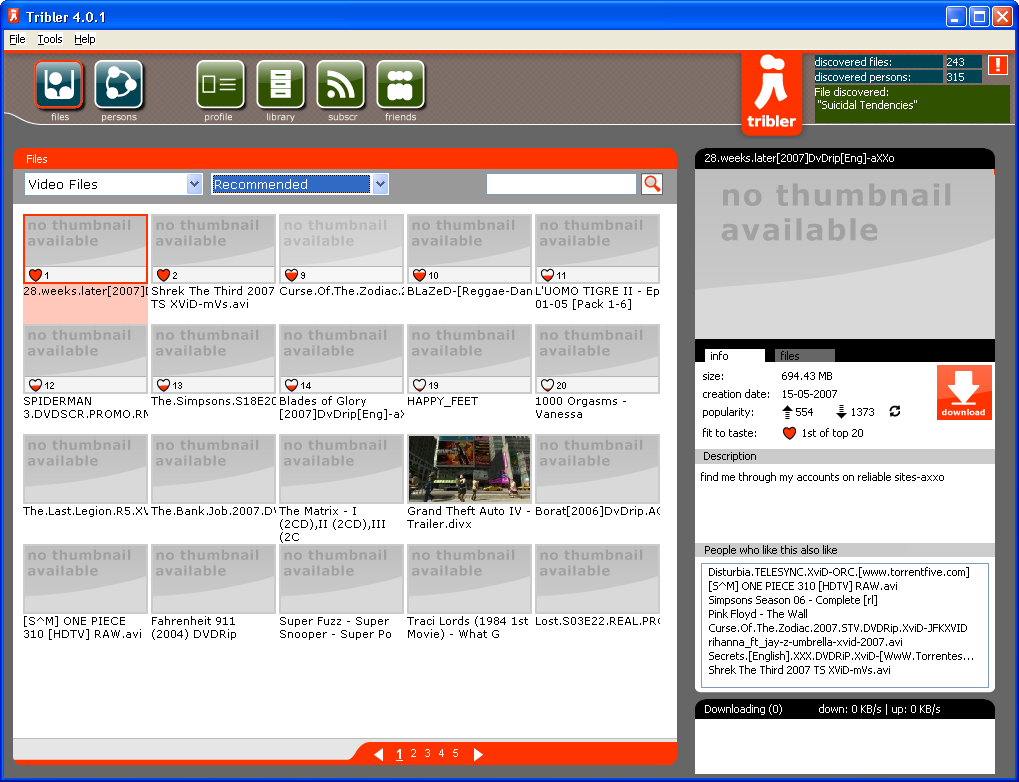Select L'UOMO TIGRE II thumbnail
This screenshot has width=1019, height=782.
point(597,249)
